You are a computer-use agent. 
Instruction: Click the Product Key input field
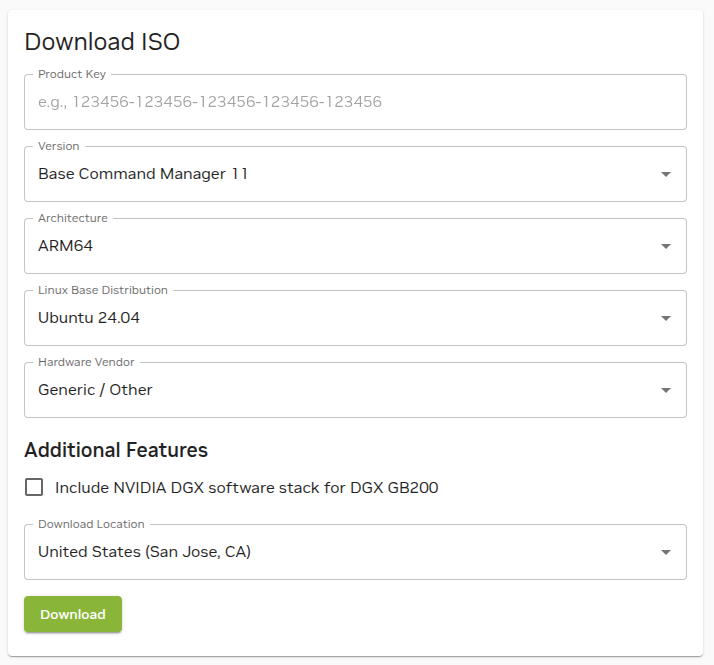click(x=355, y=102)
